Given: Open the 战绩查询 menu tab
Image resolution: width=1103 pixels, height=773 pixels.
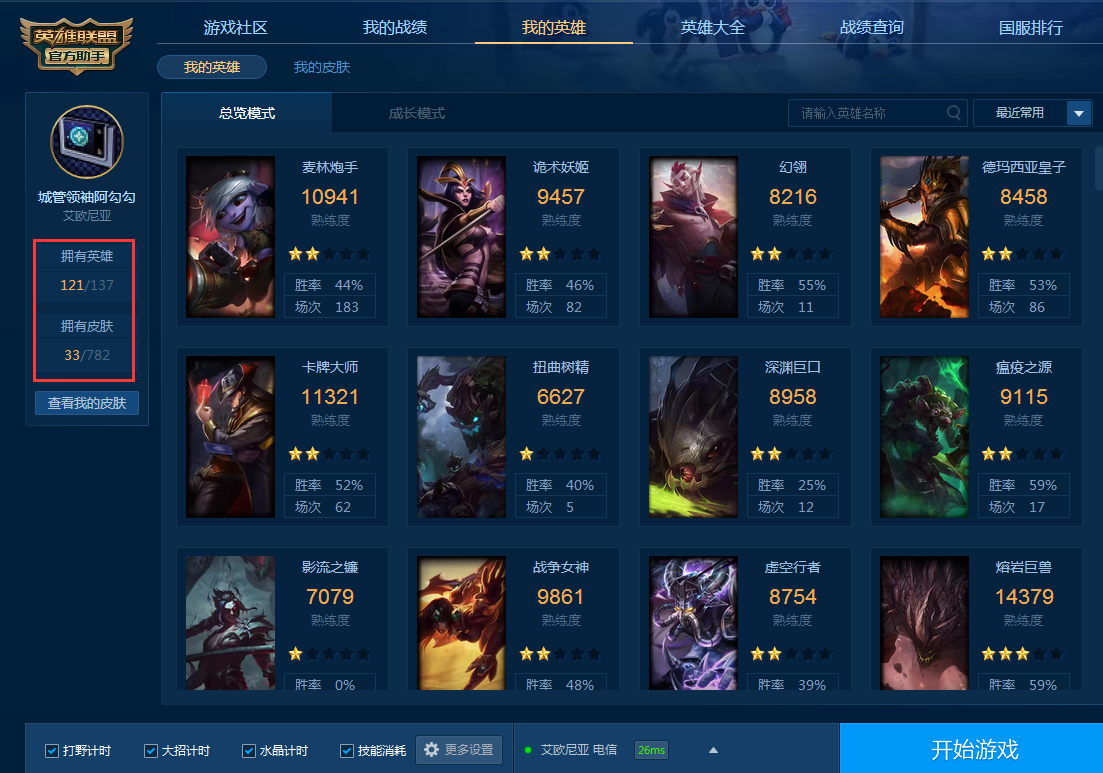Looking at the screenshot, I should (x=872, y=27).
